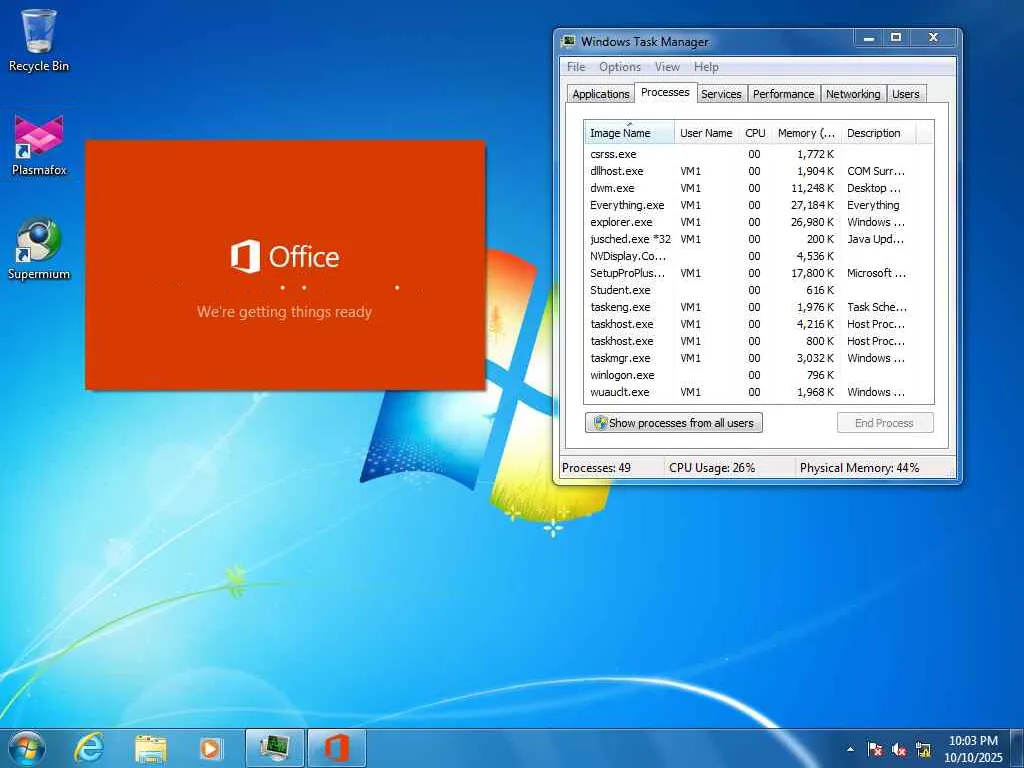Open the Recycle Bin desktop icon
The width and height of the screenshot is (1024, 768).
coord(39,40)
